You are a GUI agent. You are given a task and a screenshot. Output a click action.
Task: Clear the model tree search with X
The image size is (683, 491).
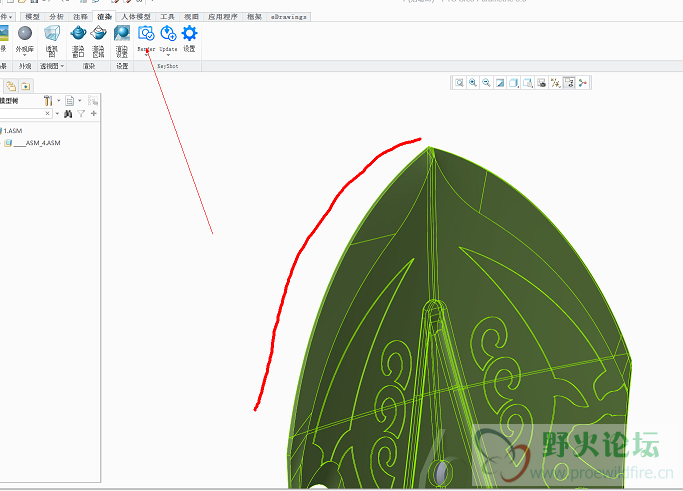(x=47, y=114)
